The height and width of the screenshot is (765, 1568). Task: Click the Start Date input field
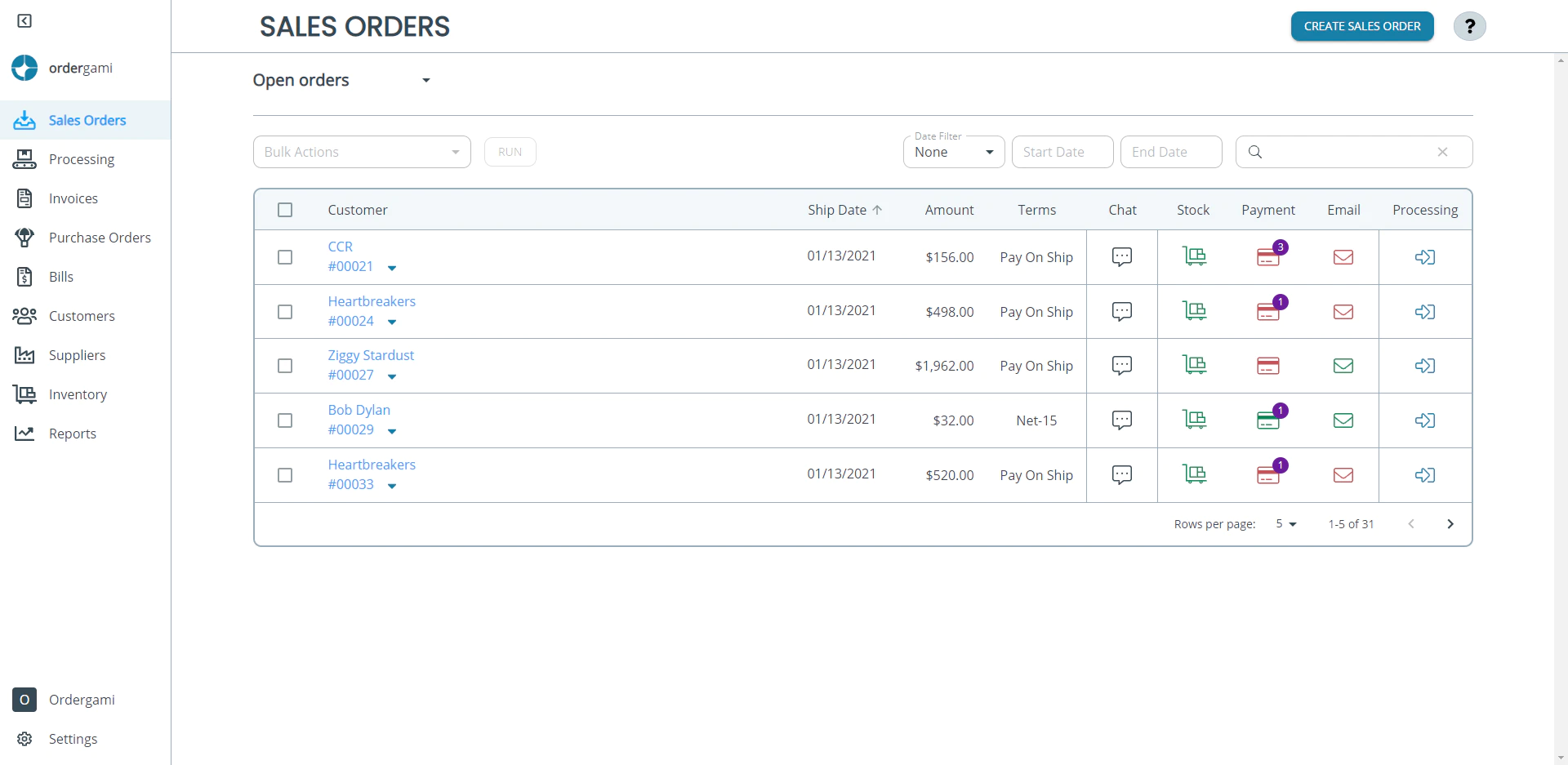[x=1062, y=152]
